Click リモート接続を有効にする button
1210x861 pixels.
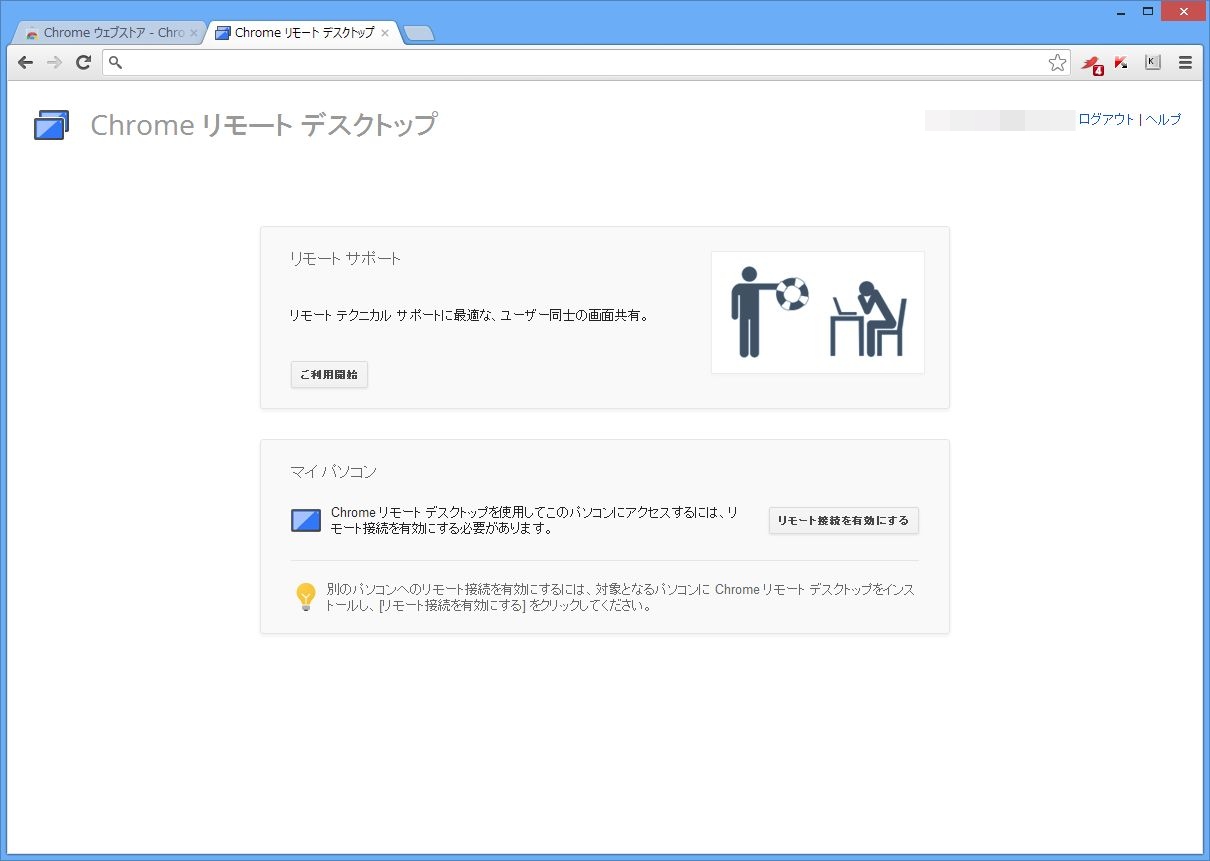click(843, 520)
